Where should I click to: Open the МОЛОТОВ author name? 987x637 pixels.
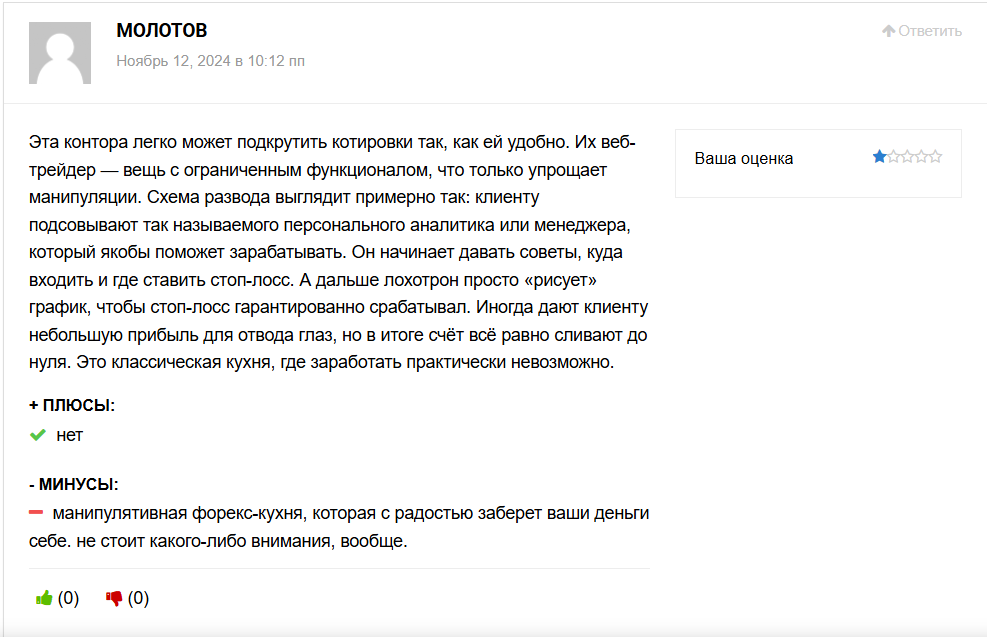(162, 31)
